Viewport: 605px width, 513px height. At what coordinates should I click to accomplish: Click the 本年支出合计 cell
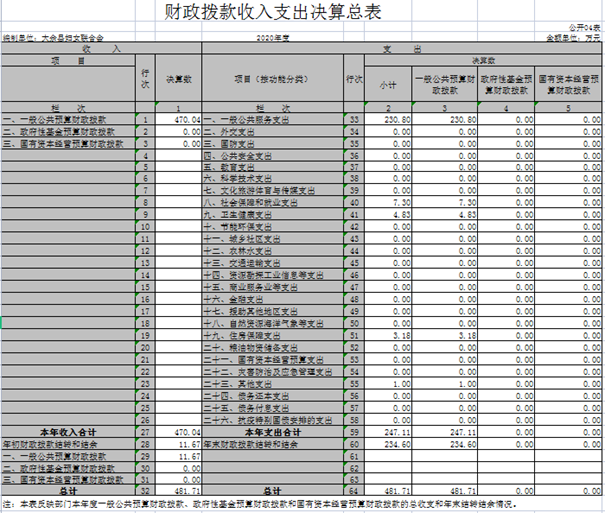coord(270,431)
